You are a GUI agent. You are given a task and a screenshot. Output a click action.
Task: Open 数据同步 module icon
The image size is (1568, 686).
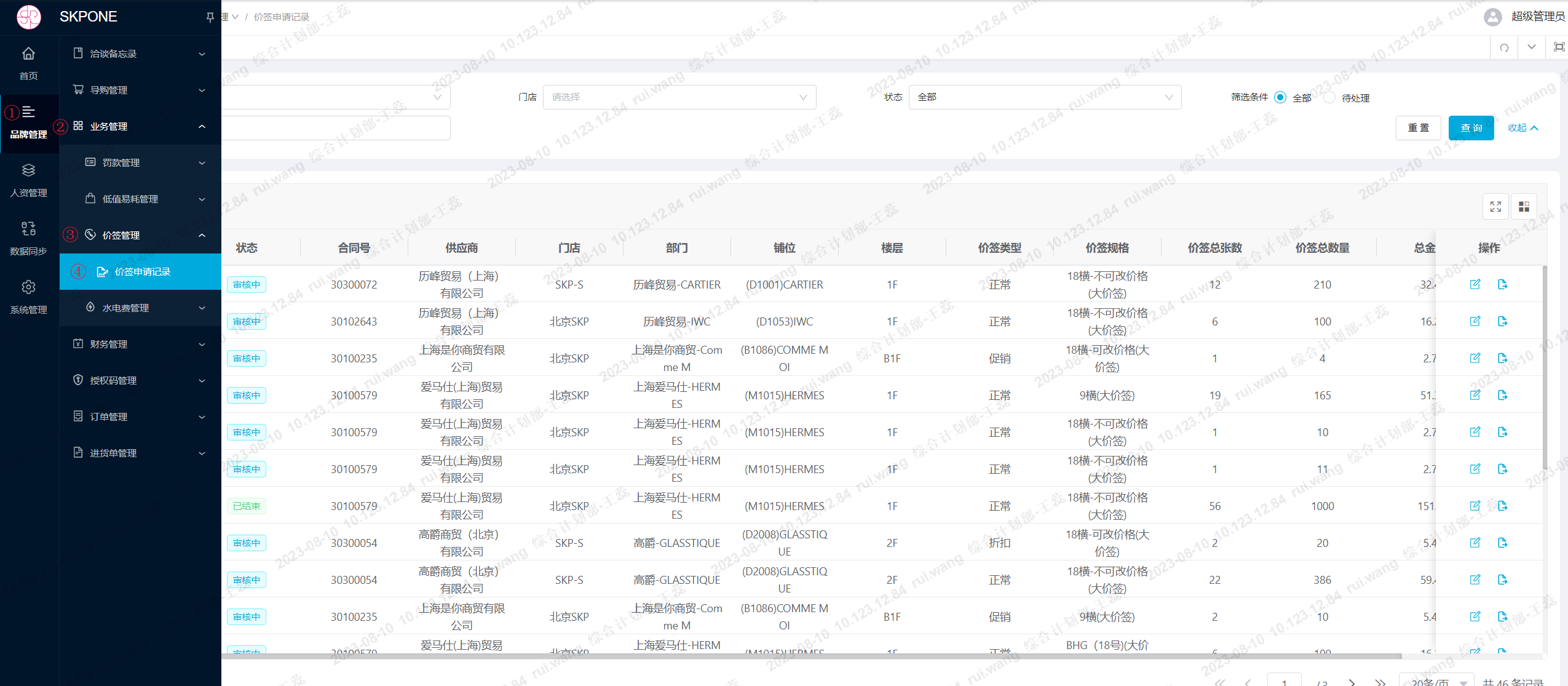tap(28, 239)
